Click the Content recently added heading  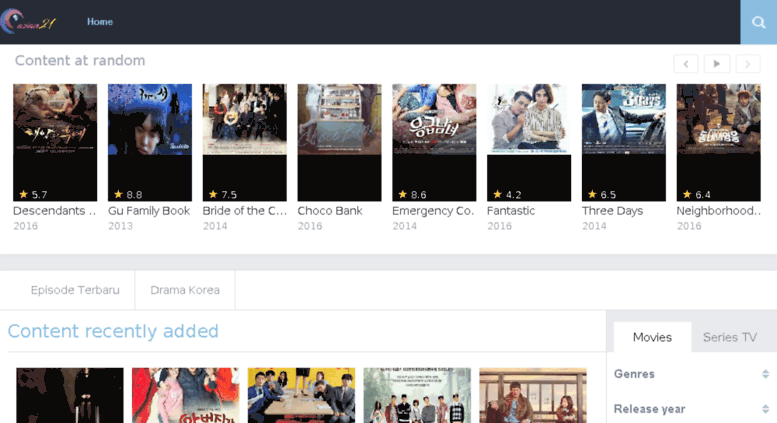pos(113,331)
